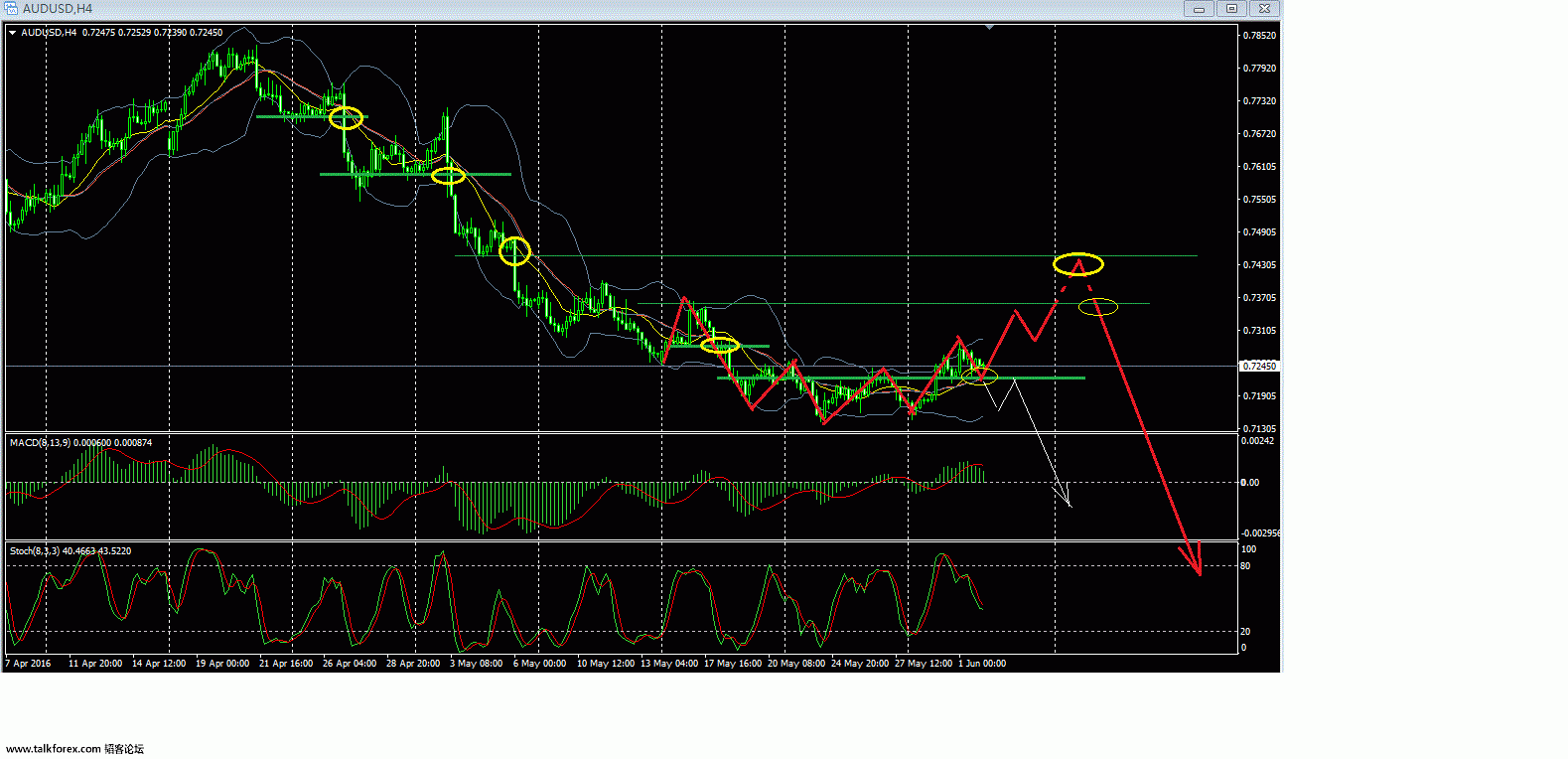Viewport: 1568px width, 759px height.
Task: Click the Stochastic 80 level label
Action: click(1246, 566)
